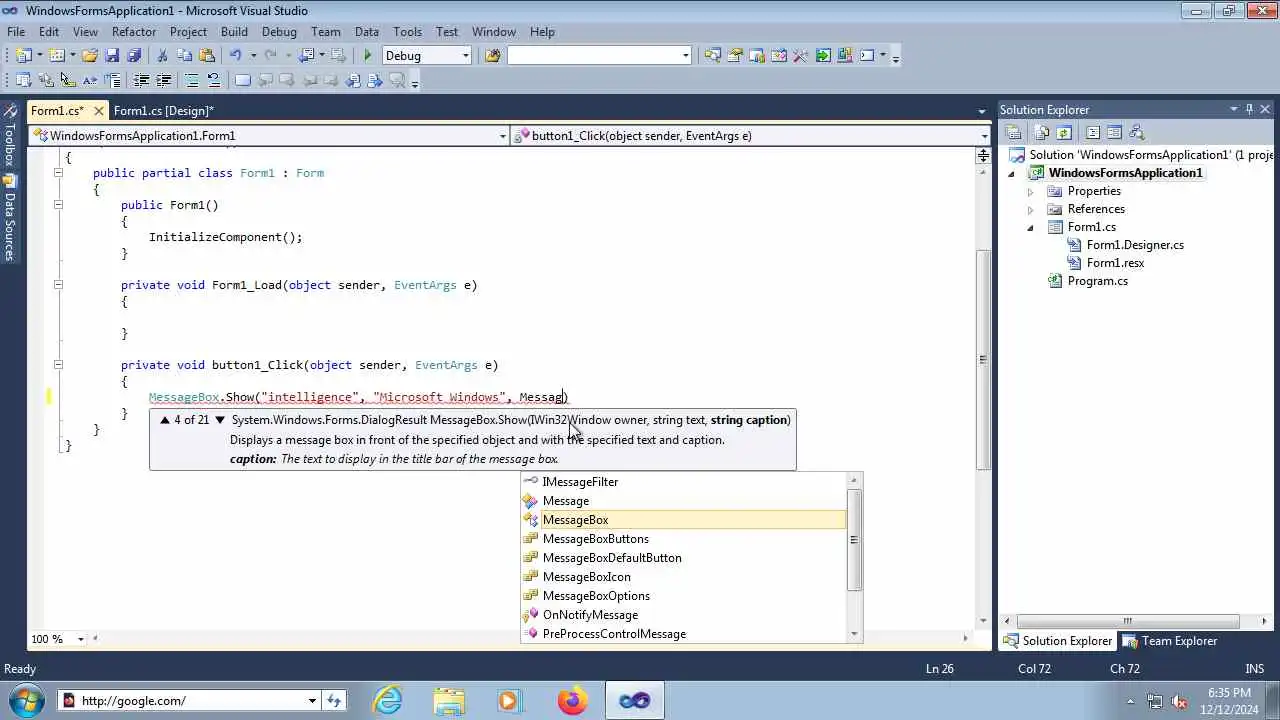Image resolution: width=1280 pixels, height=720 pixels.
Task: Select MessageBoxOptions in the completion list
Action: click(x=596, y=596)
